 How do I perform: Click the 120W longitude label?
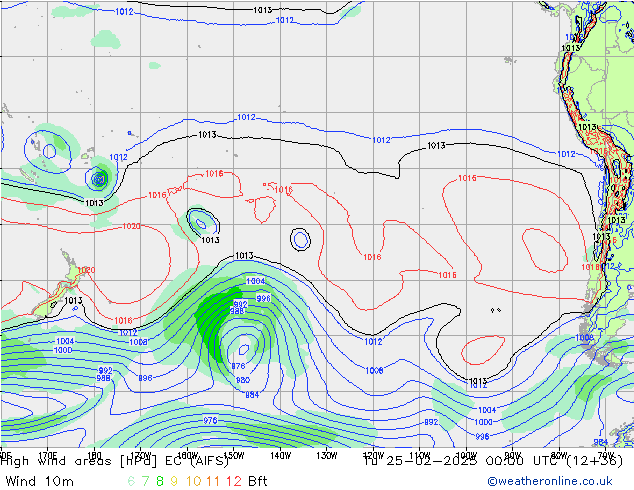(x=373, y=455)
